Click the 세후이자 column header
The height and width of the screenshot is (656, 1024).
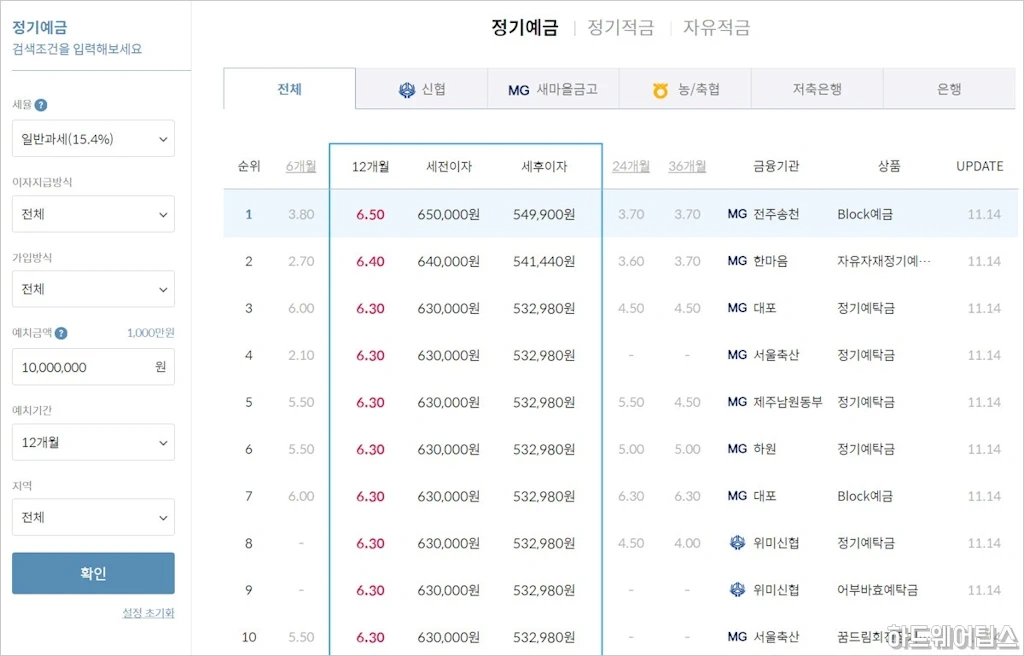click(x=544, y=167)
